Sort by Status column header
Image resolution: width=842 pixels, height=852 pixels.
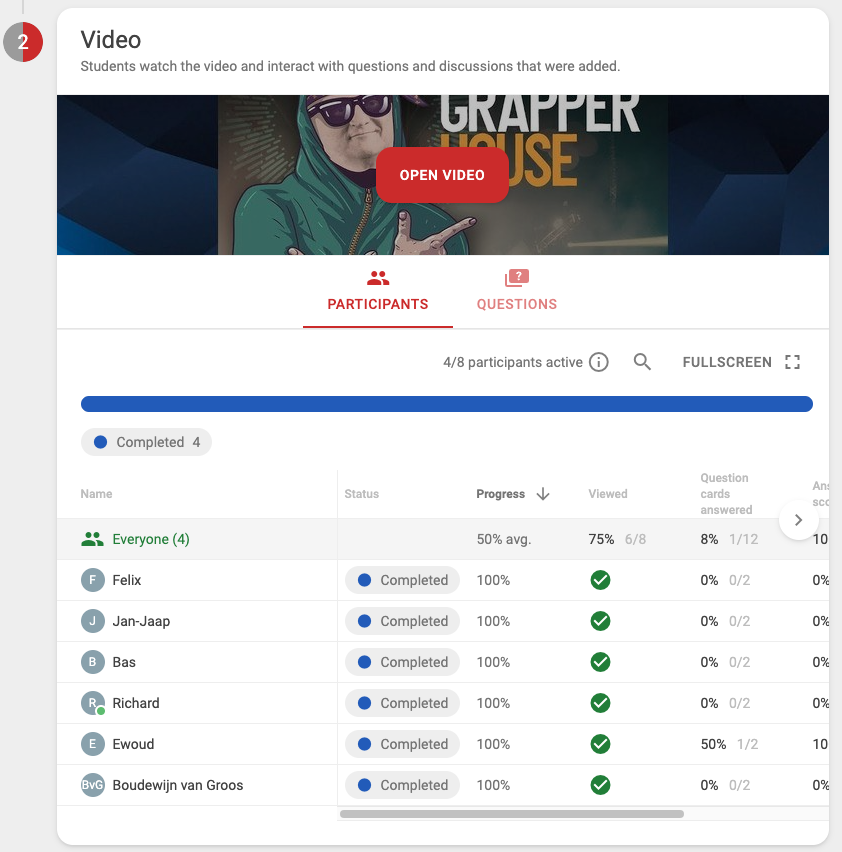(x=361, y=494)
